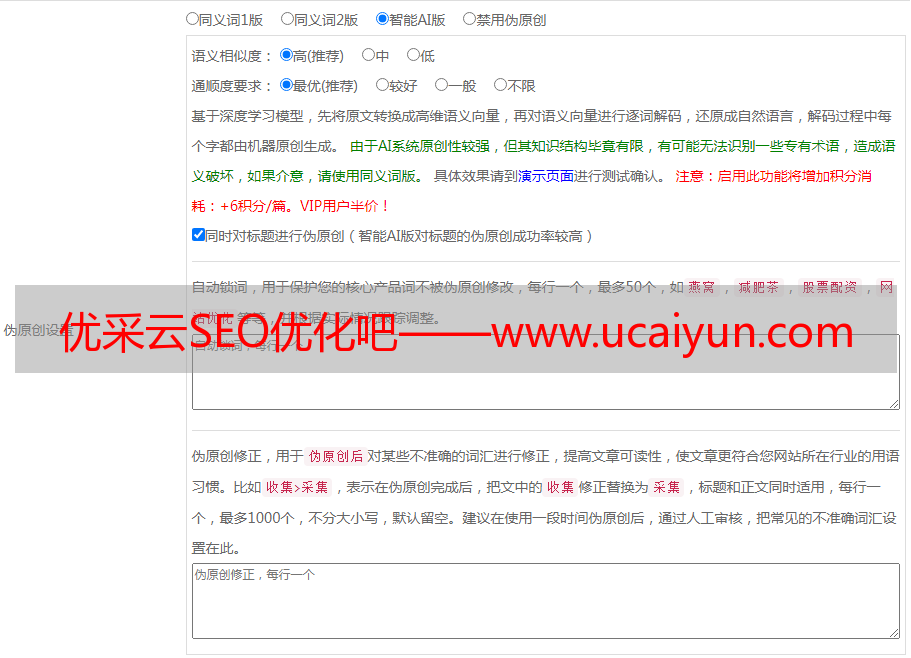Click the red 注意 points warning text
911x658 pixels.
point(532,191)
